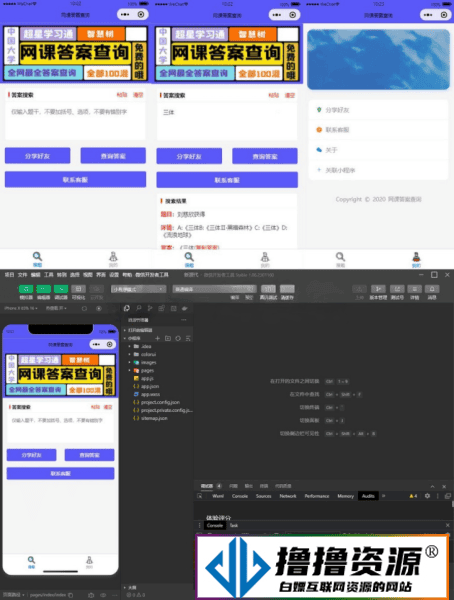Open the Version Management toolbar icon
Screen dimensions: 454x600
click(x=378, y=289)
